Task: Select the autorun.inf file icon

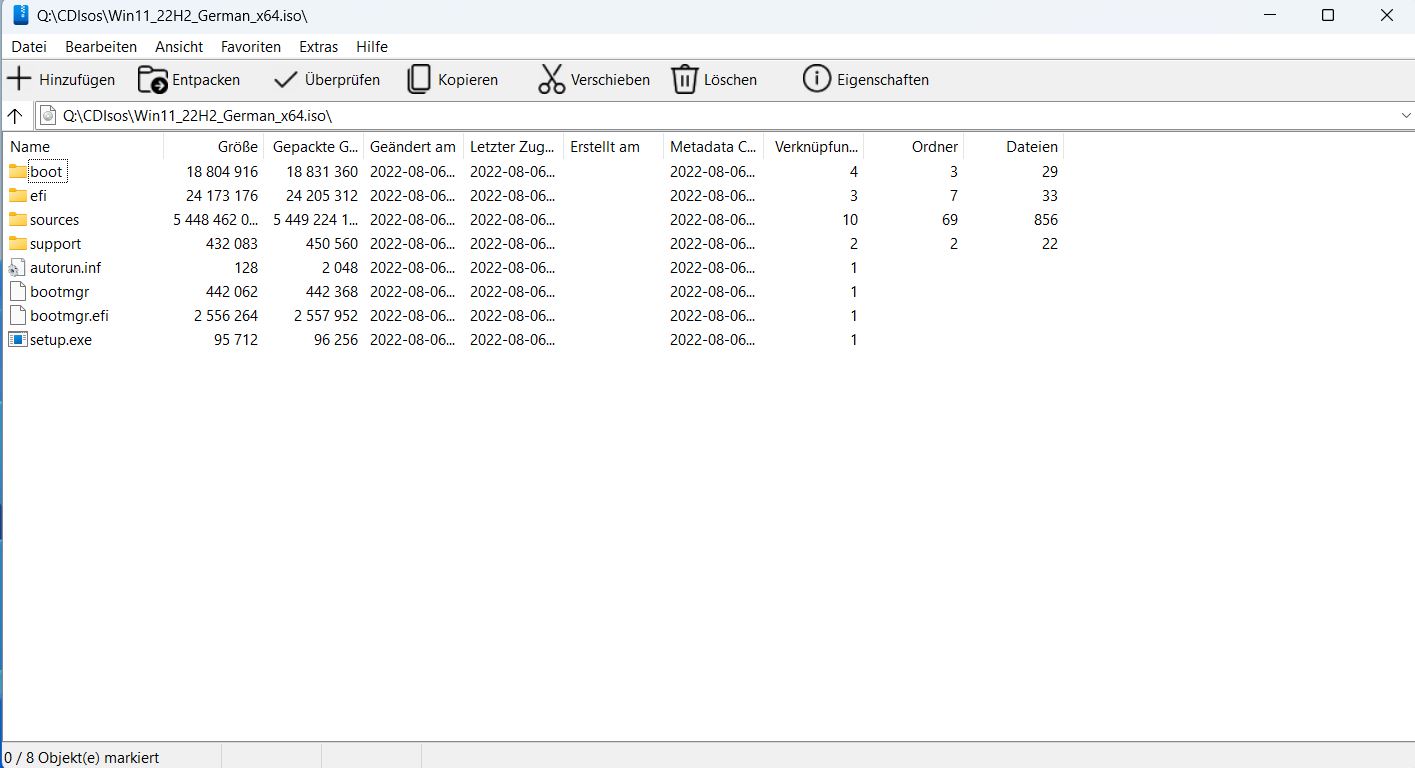Action: click(17, 267)
